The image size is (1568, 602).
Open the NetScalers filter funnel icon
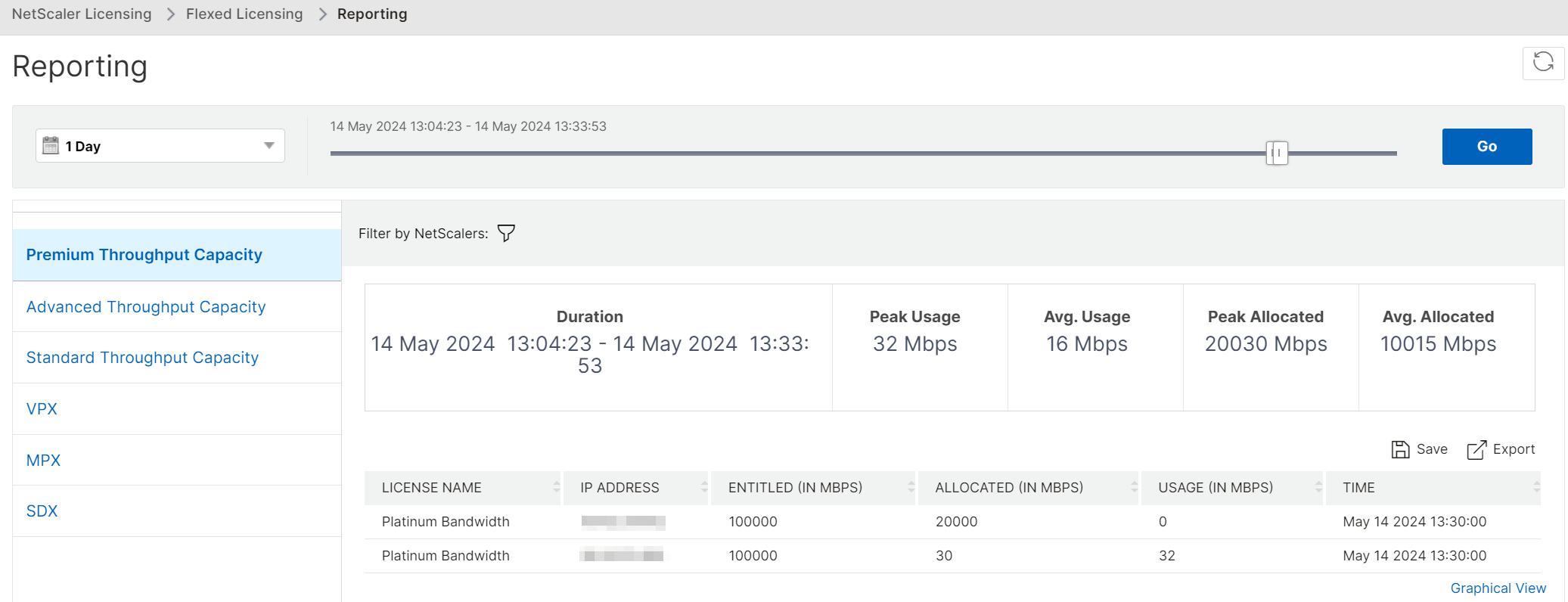(506, 233)
